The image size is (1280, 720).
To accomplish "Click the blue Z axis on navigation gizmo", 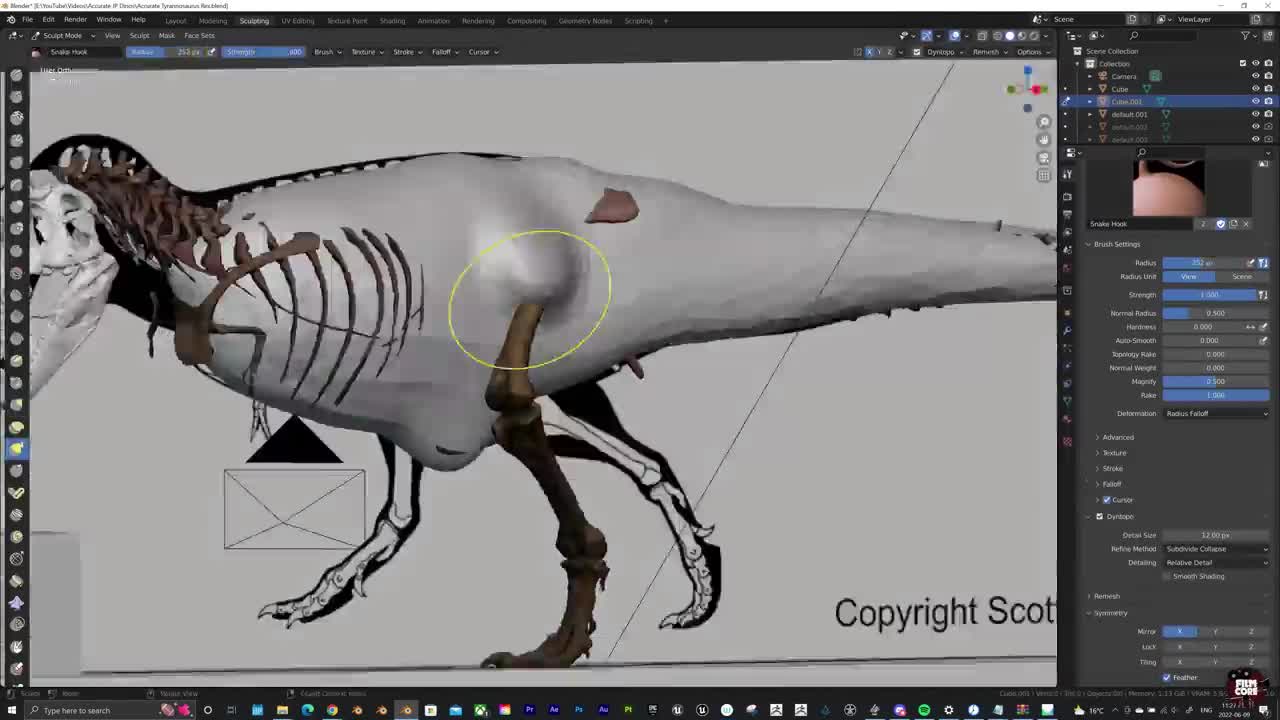I will pyautogui.click(x=1027, y=71).
